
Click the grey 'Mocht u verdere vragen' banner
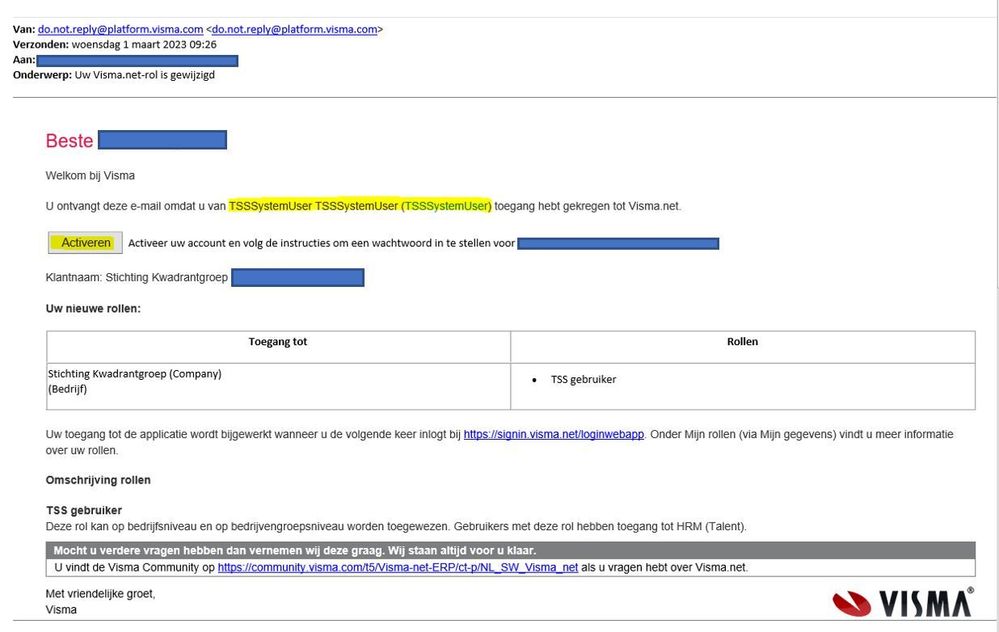tap(510, 550)
